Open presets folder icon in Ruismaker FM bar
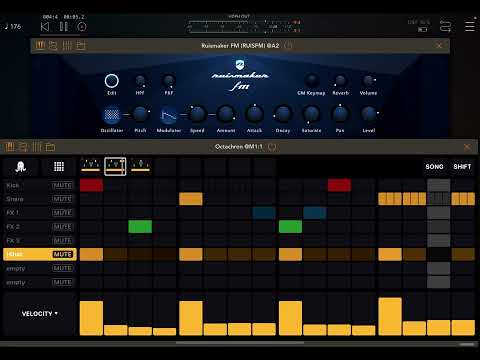This screenshot has height=360, width=480. (81, 45)
